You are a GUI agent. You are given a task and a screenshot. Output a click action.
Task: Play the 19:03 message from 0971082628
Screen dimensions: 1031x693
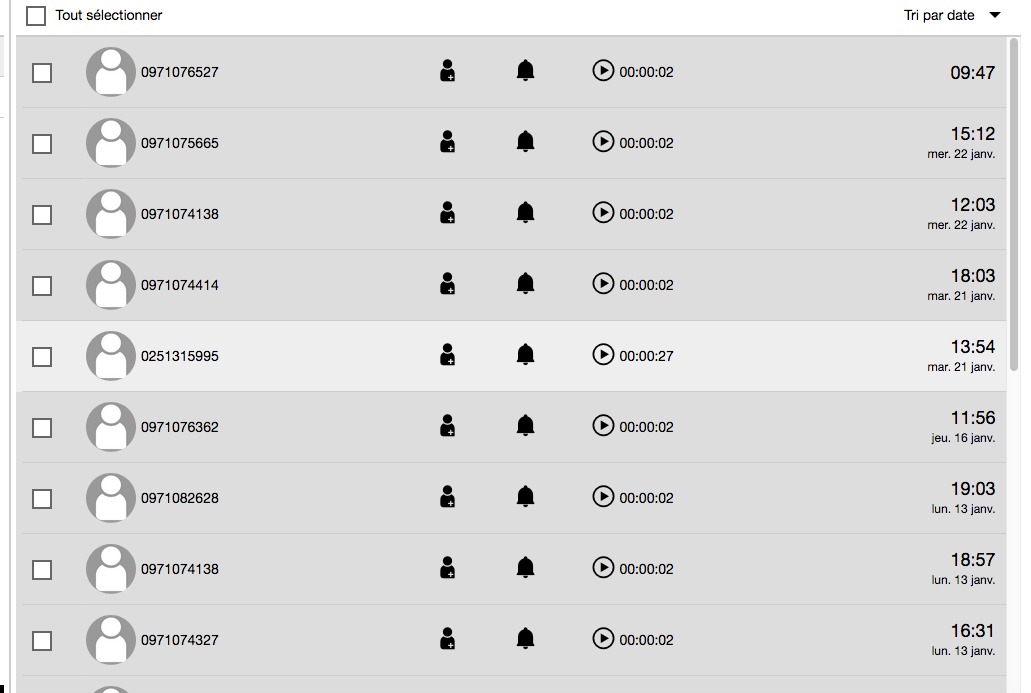(x=603, y=496)
